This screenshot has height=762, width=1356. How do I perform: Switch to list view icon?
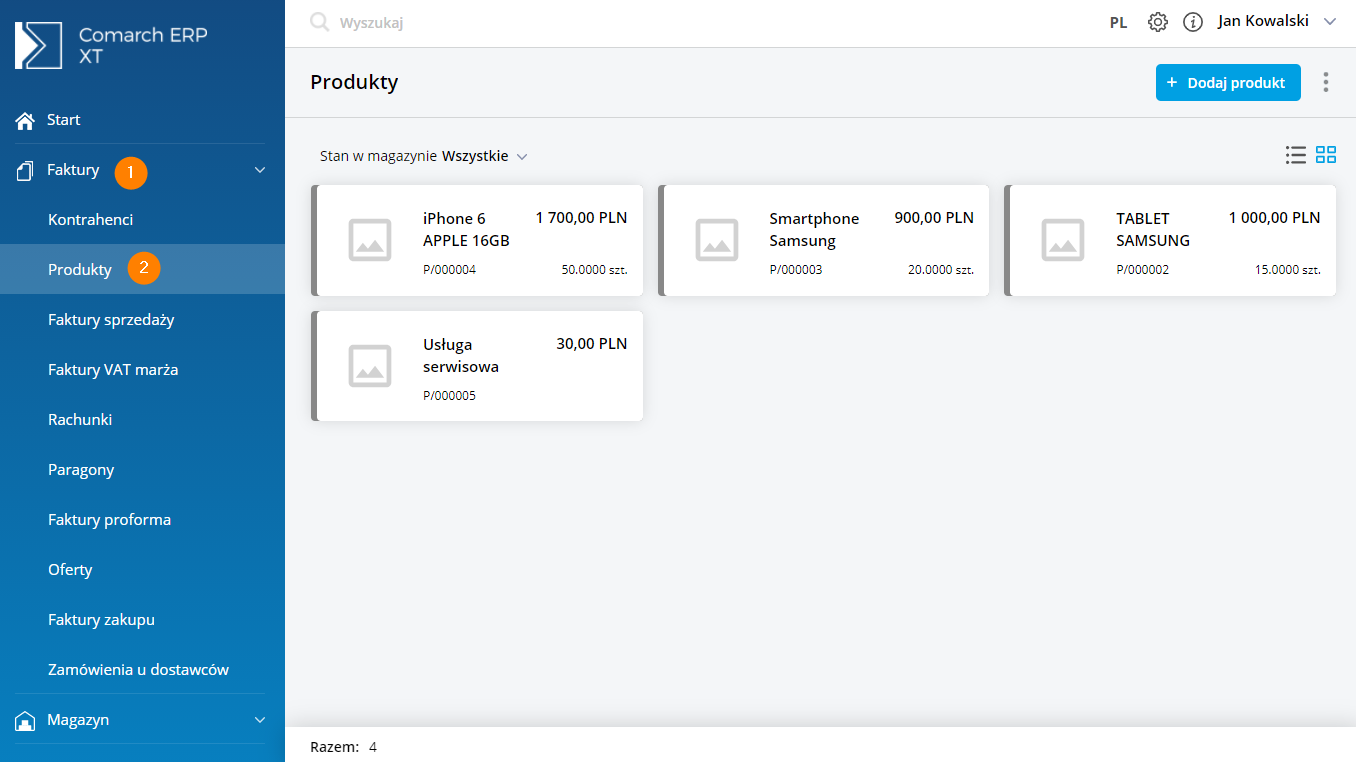pyautogui.click(x=1296, y=154)
